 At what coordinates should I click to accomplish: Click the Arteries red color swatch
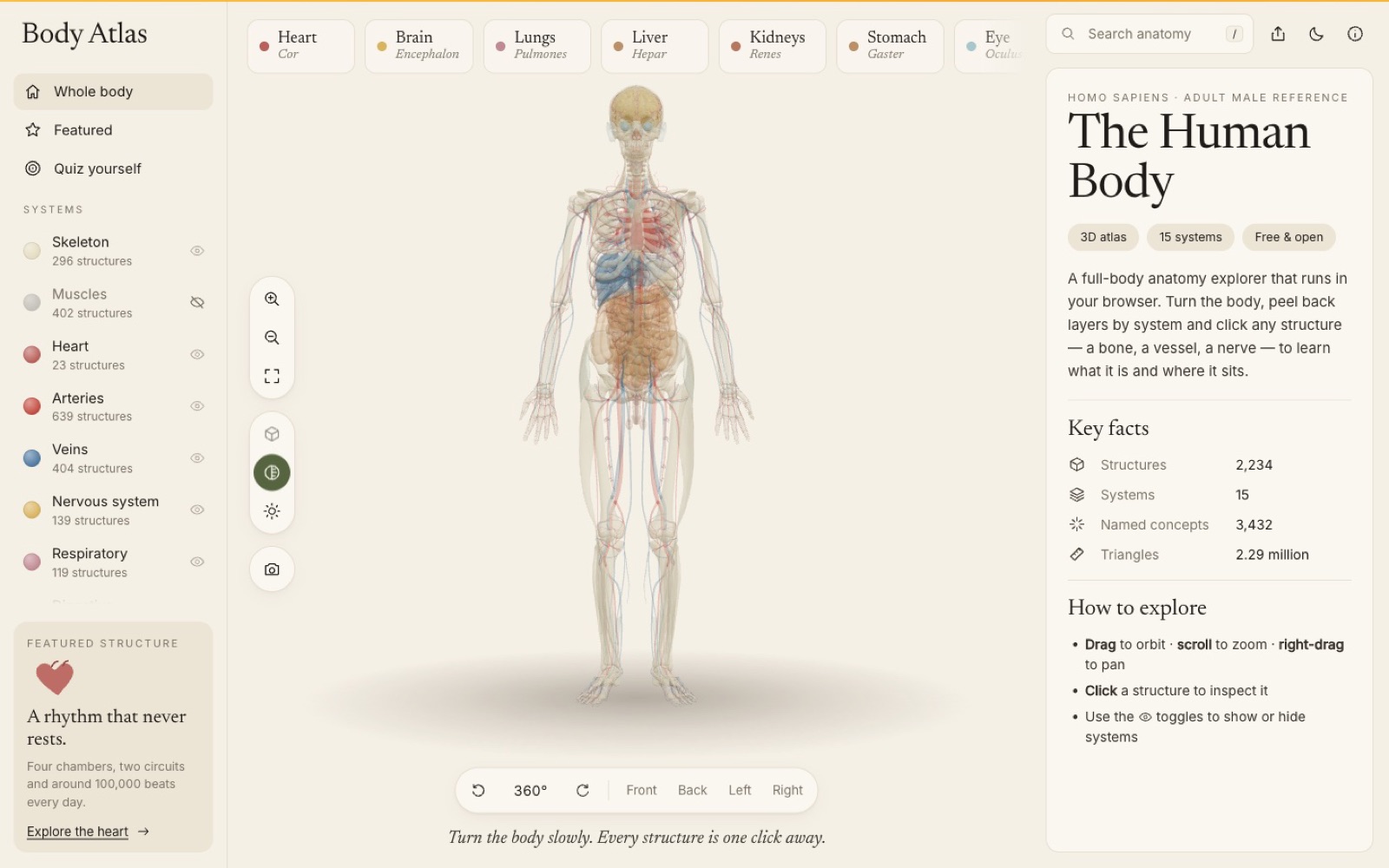pos(32,406)
